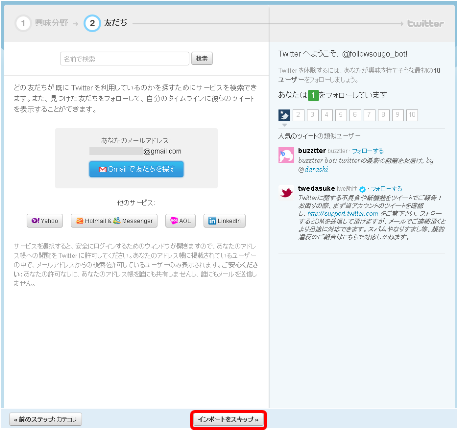Click follow-progress square number 5

341,115
